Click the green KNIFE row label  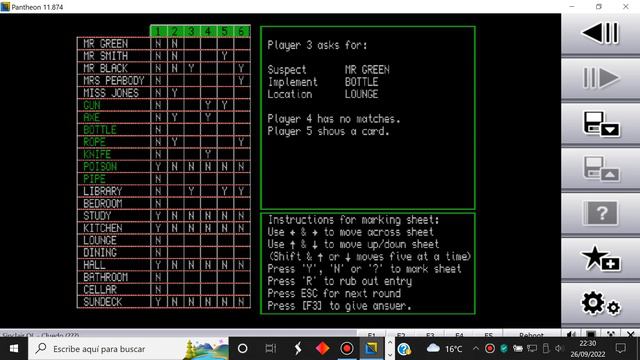pyautogui.click(x=97, y=154)
